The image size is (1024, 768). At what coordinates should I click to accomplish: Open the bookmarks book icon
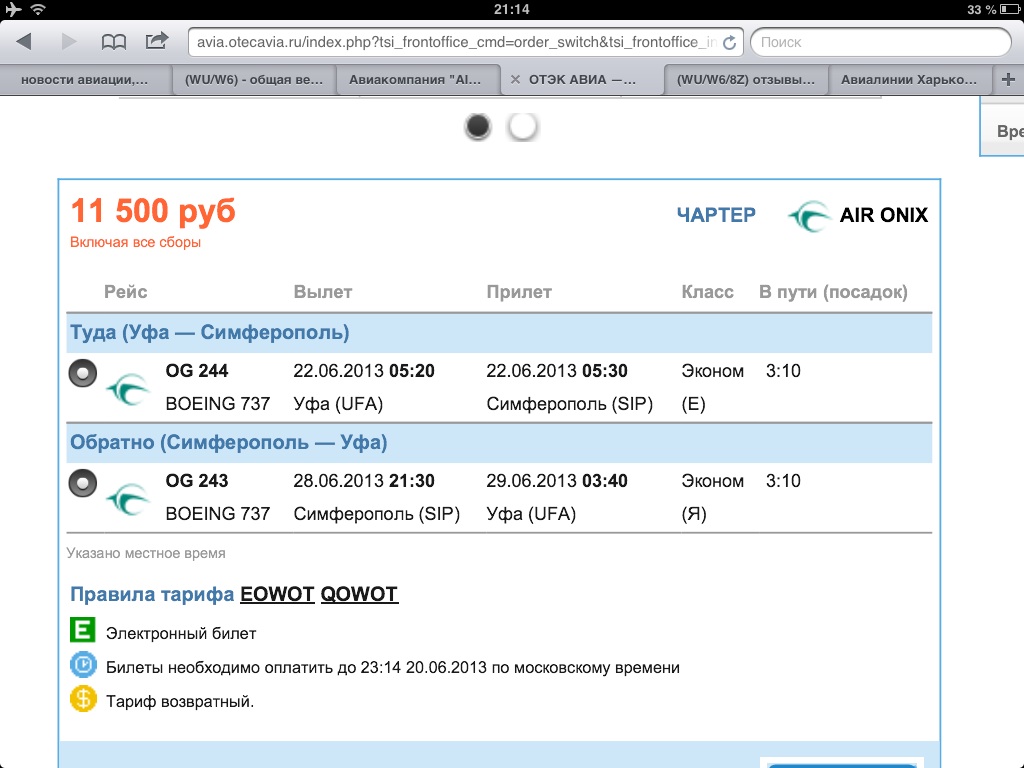tap(114, 42)
